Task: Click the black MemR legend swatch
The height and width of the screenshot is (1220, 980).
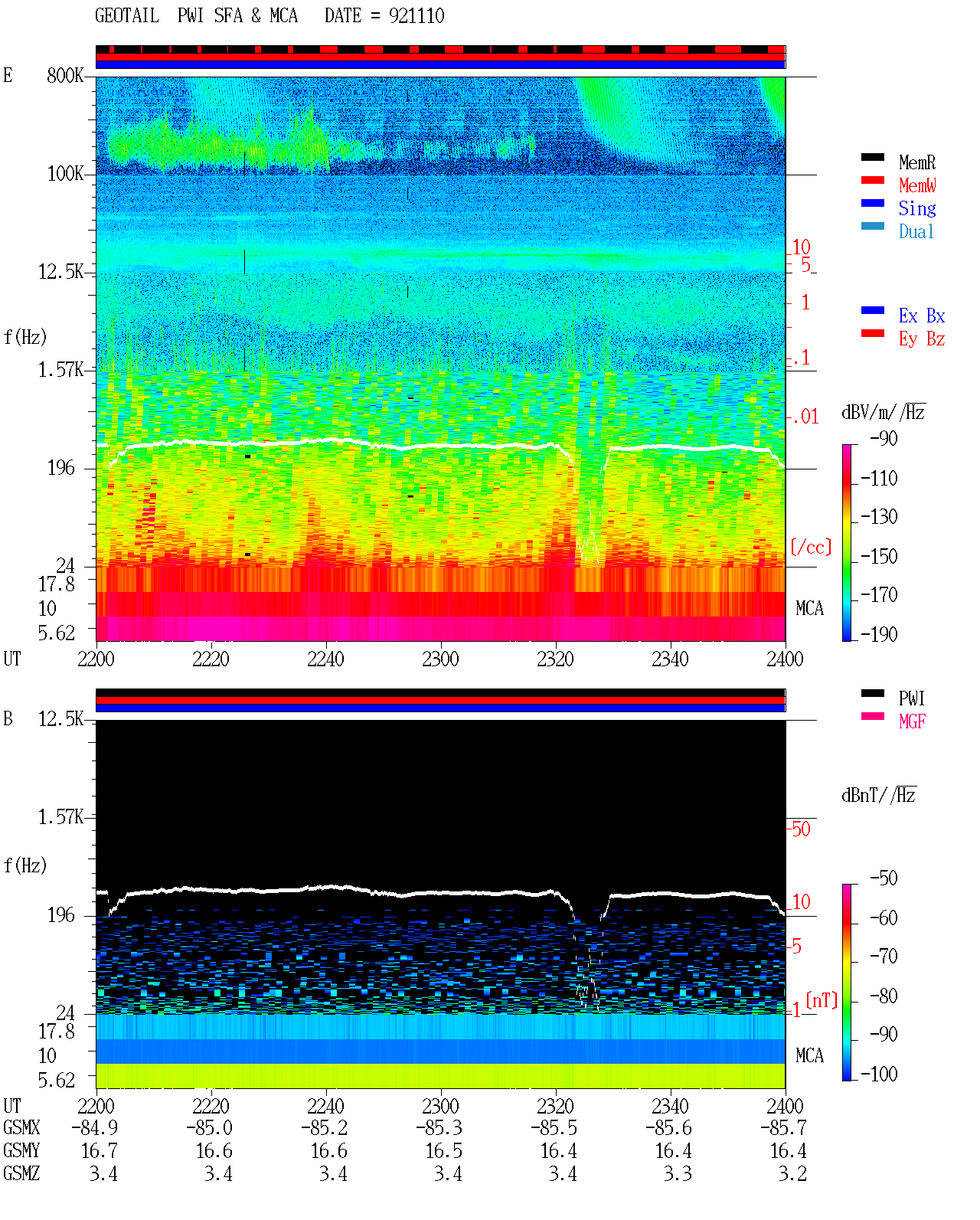Action: [873, 158]
